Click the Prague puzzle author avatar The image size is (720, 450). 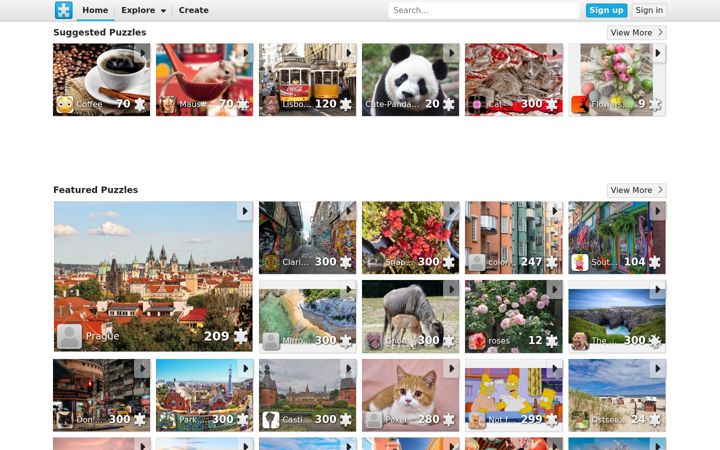pyautogui.click(x=70, y=336)
